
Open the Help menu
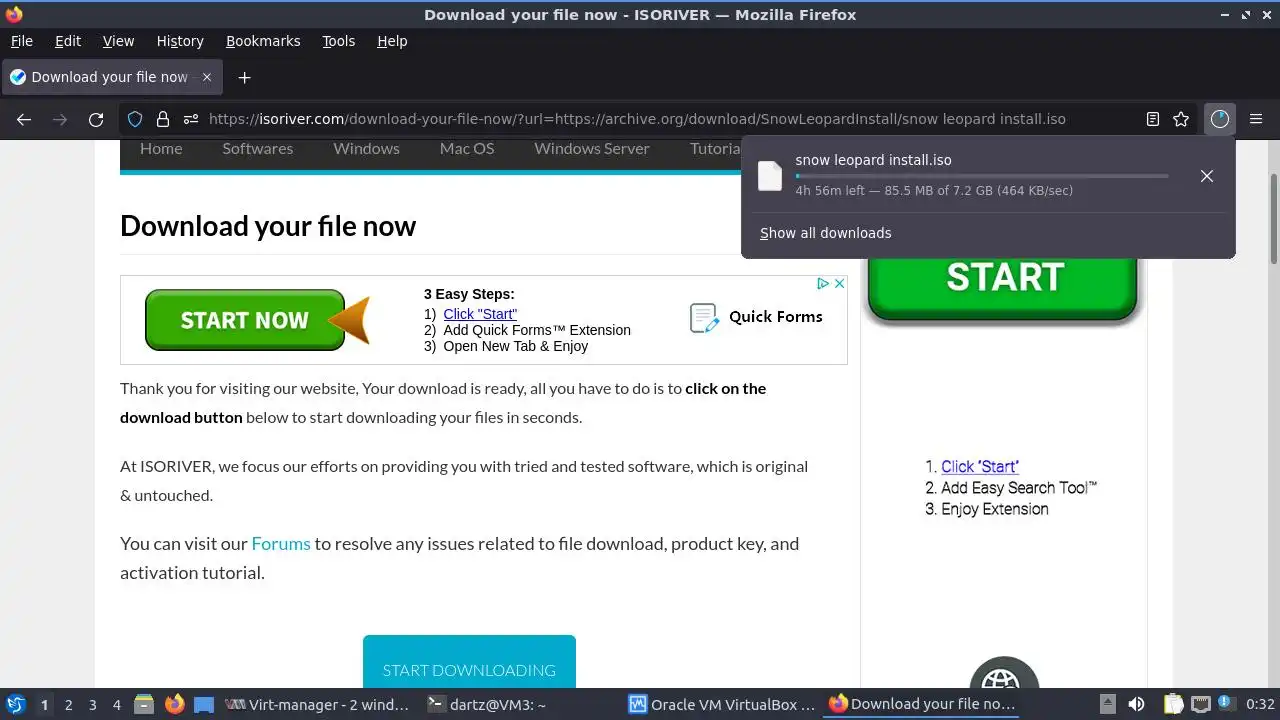click(392, 41)
